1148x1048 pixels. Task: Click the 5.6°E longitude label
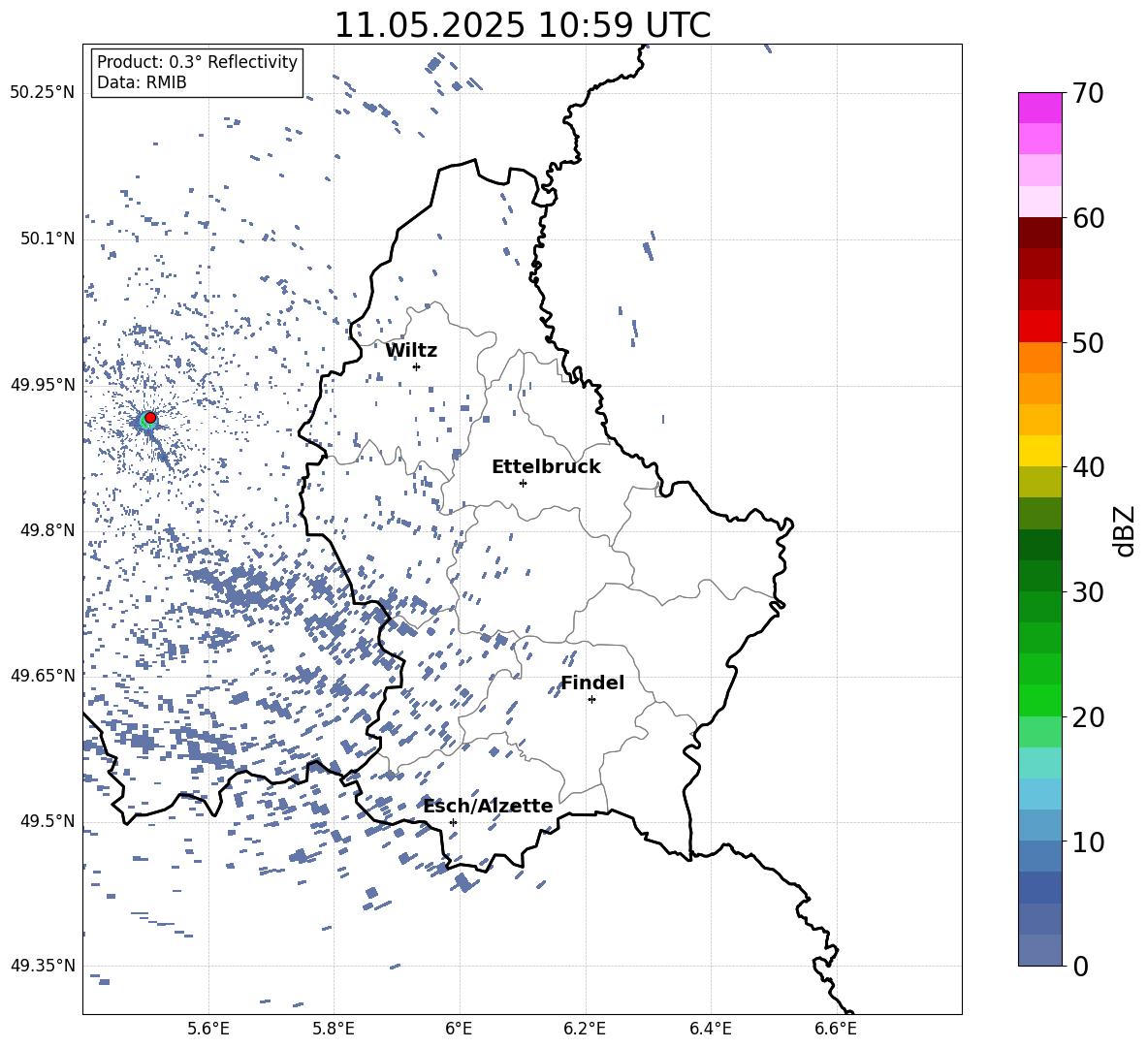click(208, 1029)
